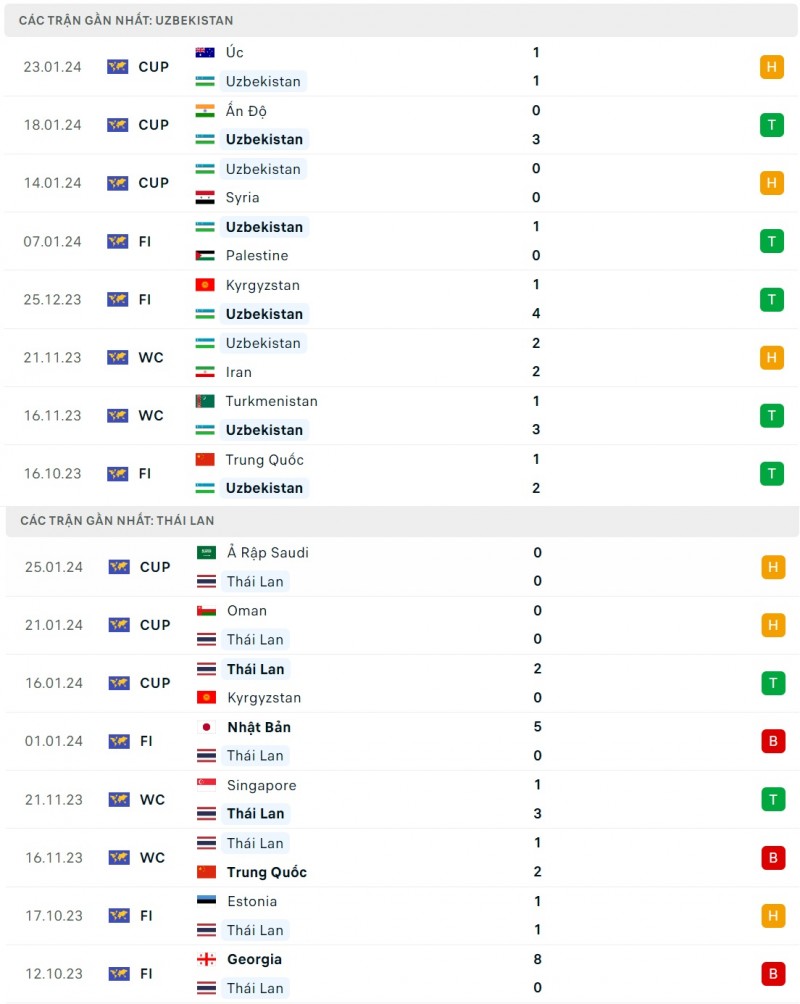The image size is (800, 1004).
Task: Click the Australia flag icon beside Úc
Action: point(205,52)
